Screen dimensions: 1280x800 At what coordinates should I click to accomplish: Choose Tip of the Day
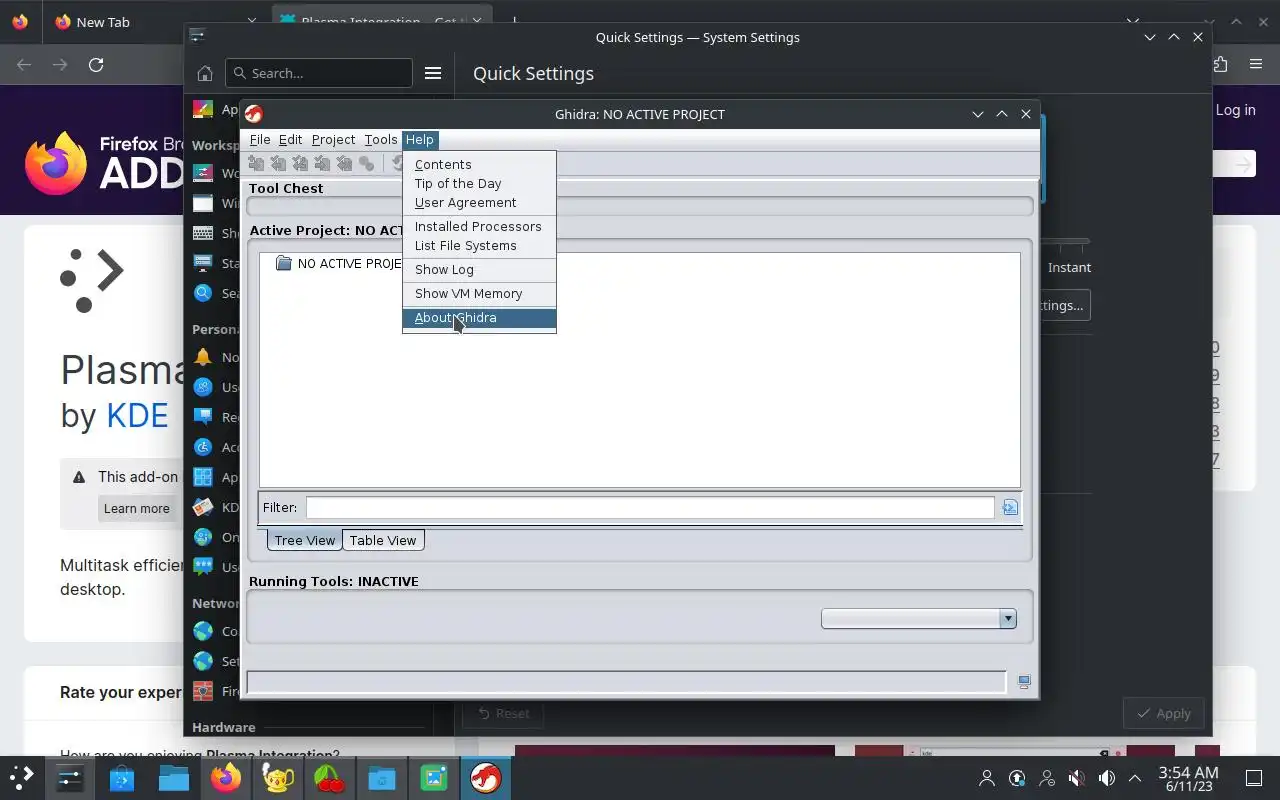point(479,184)
